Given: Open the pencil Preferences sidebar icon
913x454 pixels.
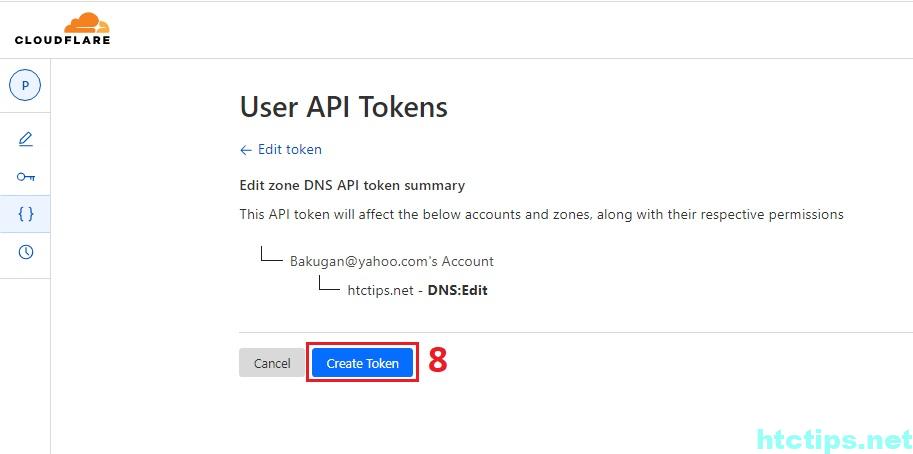Looking at the screenshot, I should click(26, 139).
